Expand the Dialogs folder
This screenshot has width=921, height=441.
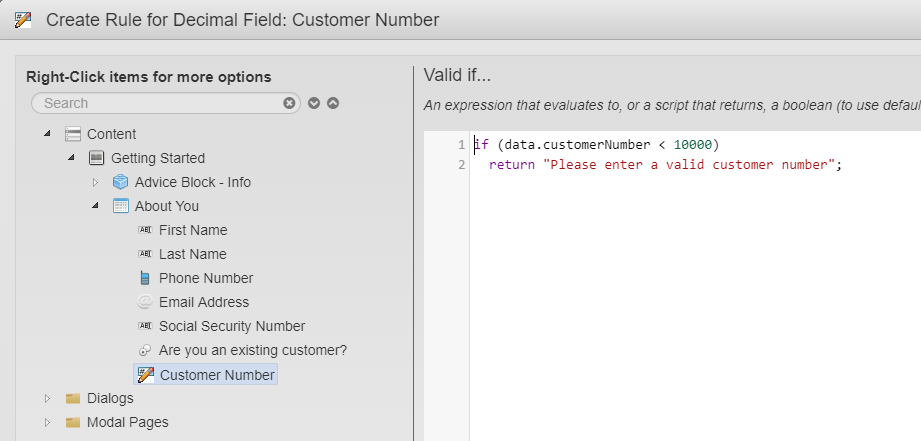pos(48,399)
